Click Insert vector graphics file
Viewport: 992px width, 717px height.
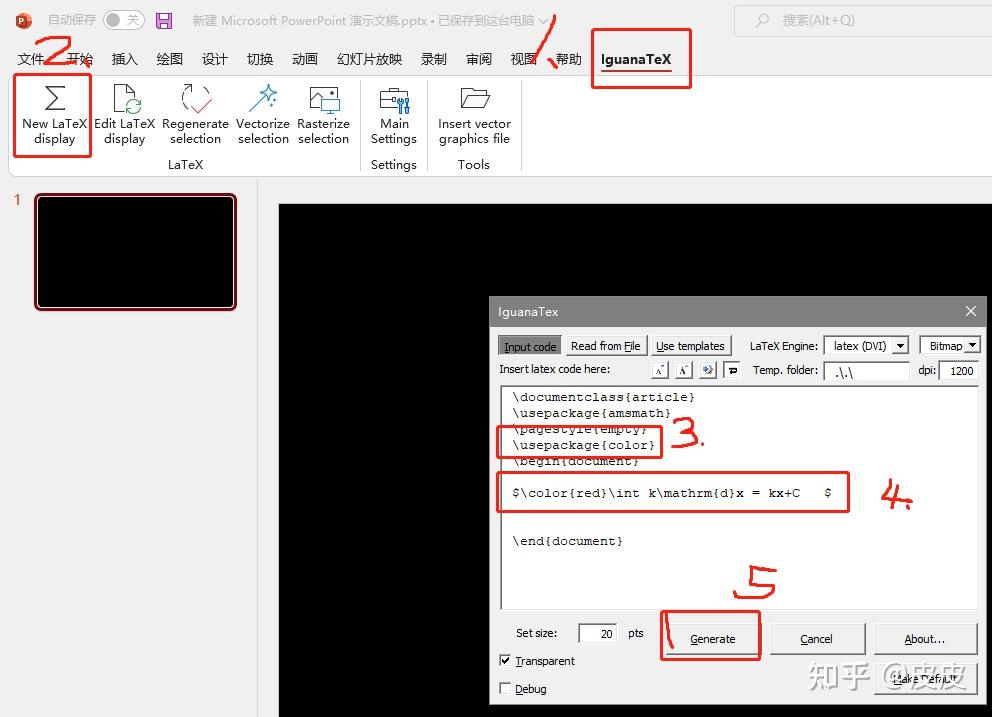click(x=474, y=116)
